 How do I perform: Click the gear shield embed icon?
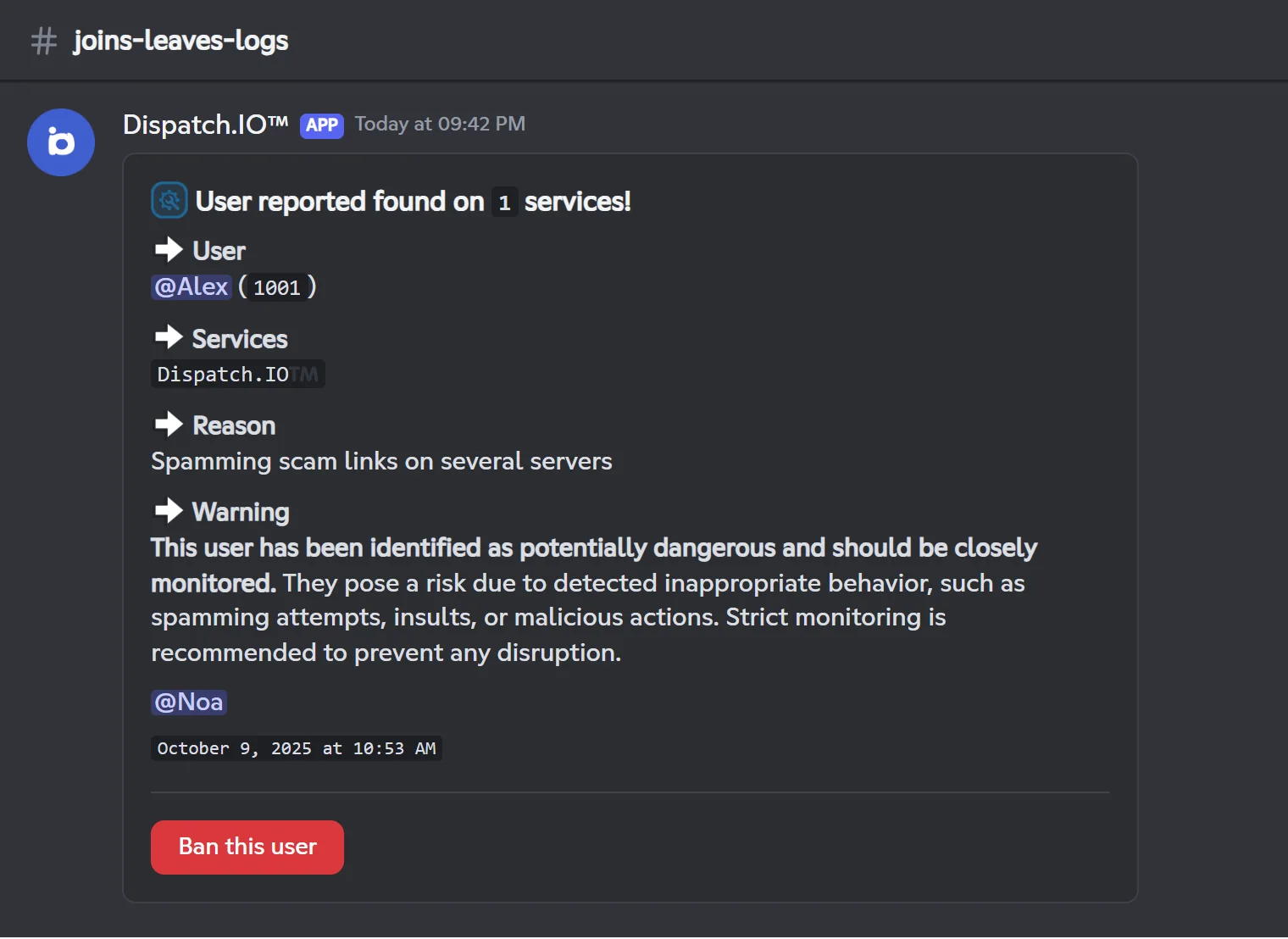tap(169, 201)
